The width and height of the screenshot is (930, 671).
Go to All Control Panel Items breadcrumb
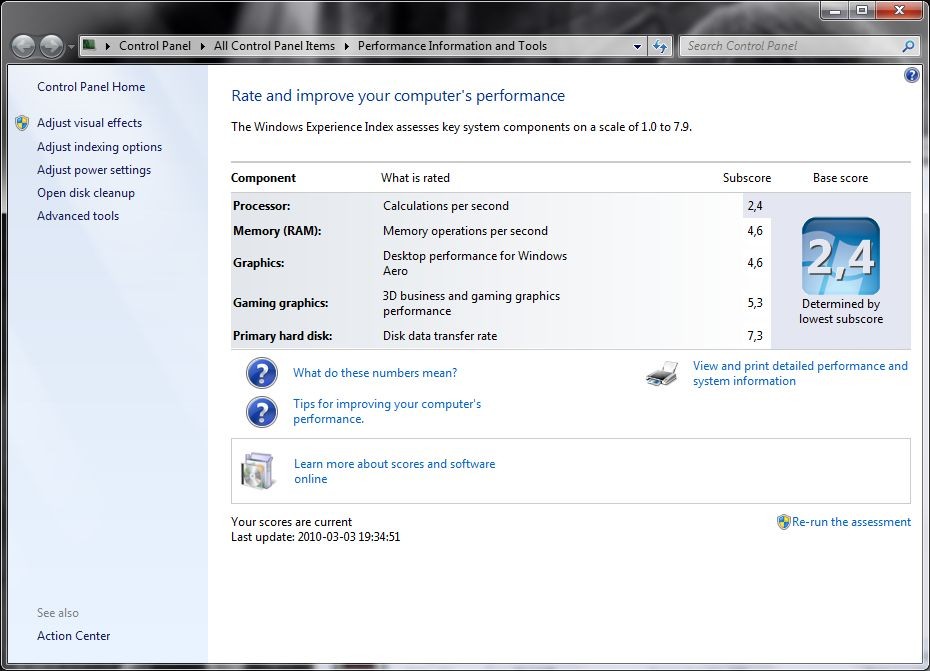274,46
